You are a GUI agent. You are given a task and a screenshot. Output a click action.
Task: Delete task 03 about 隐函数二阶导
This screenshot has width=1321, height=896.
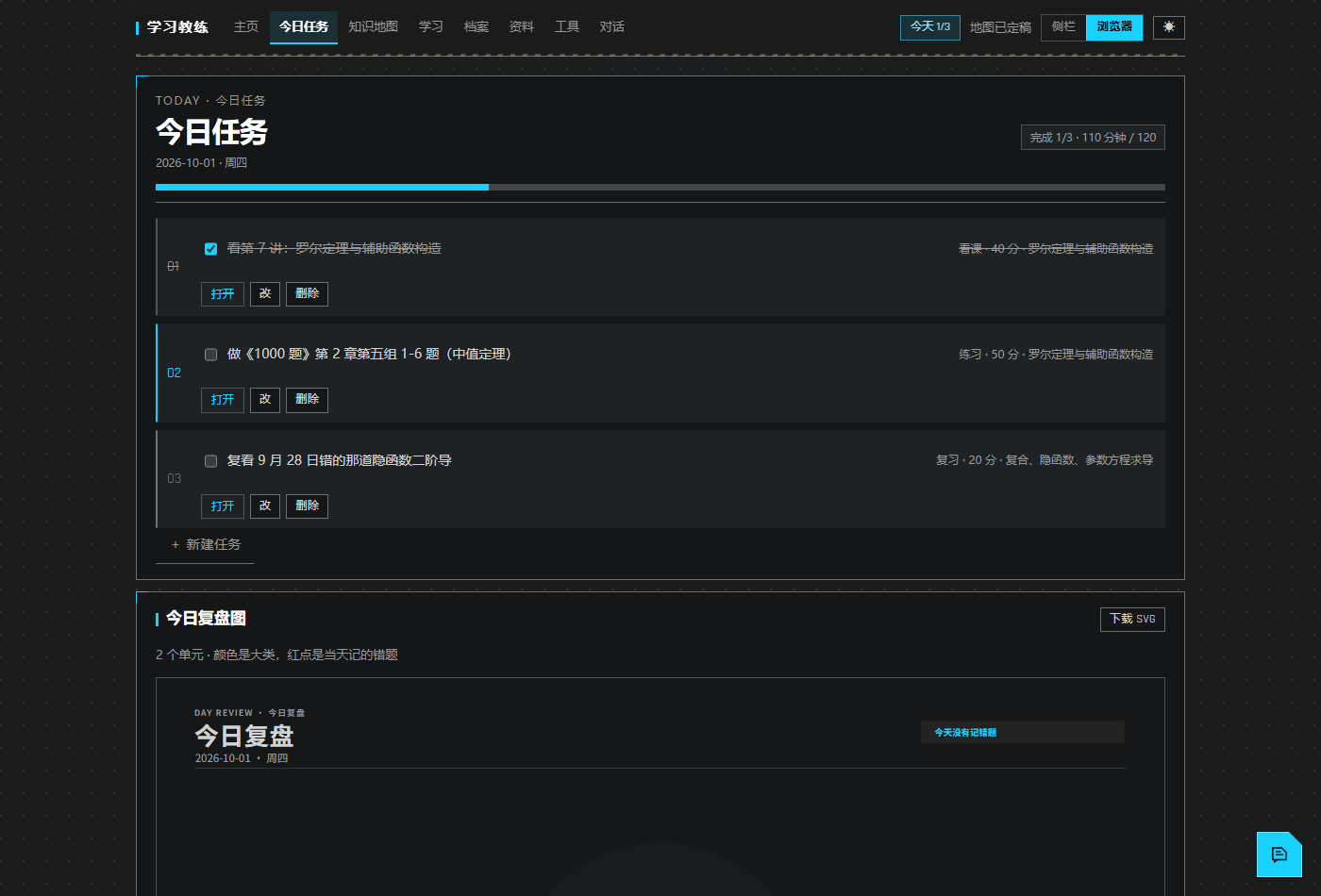click(307, 506)
